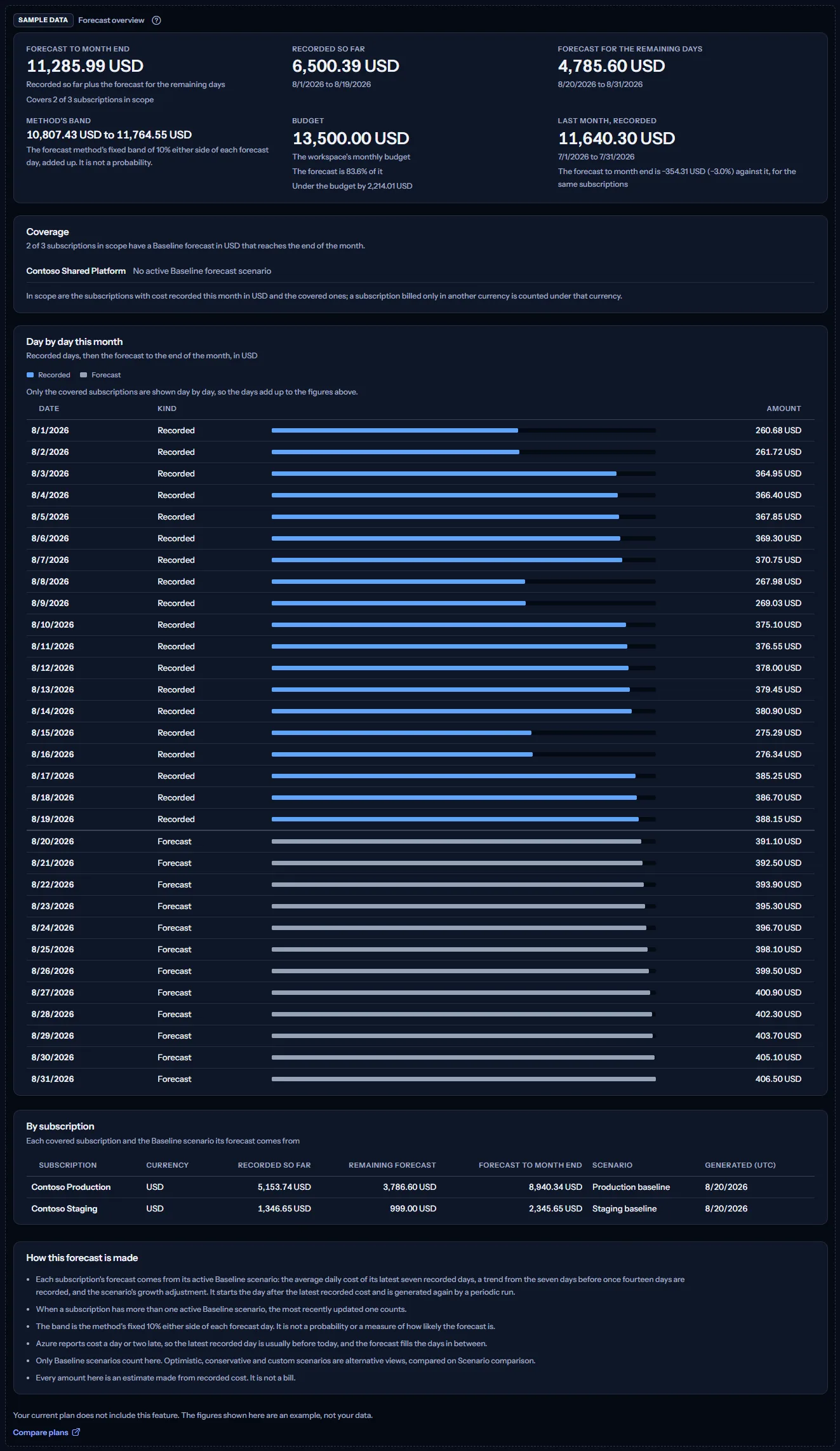Select the 999.00 USD remaining forecast cell
This screenshot has height=1451, width=840.
[x=413, y=1208]
